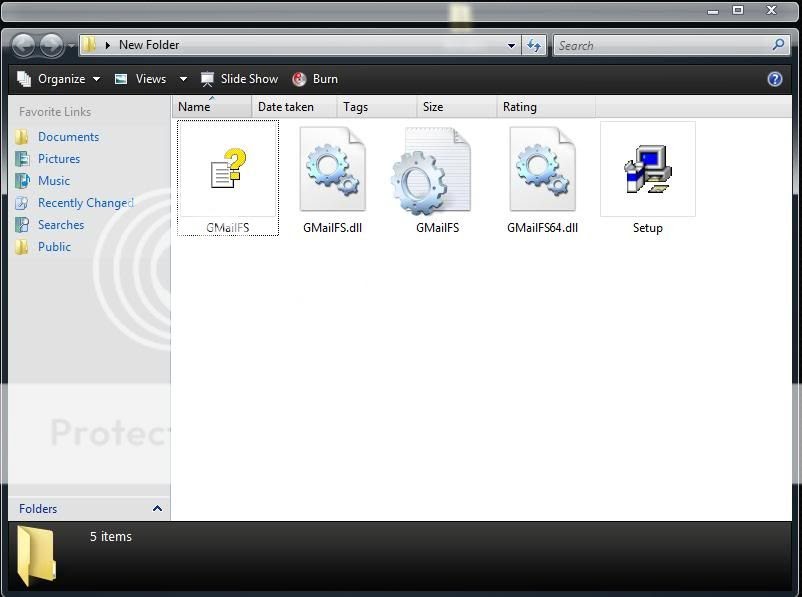Sort by the Date taken column

pyautogui.click(x=294, y=107)
